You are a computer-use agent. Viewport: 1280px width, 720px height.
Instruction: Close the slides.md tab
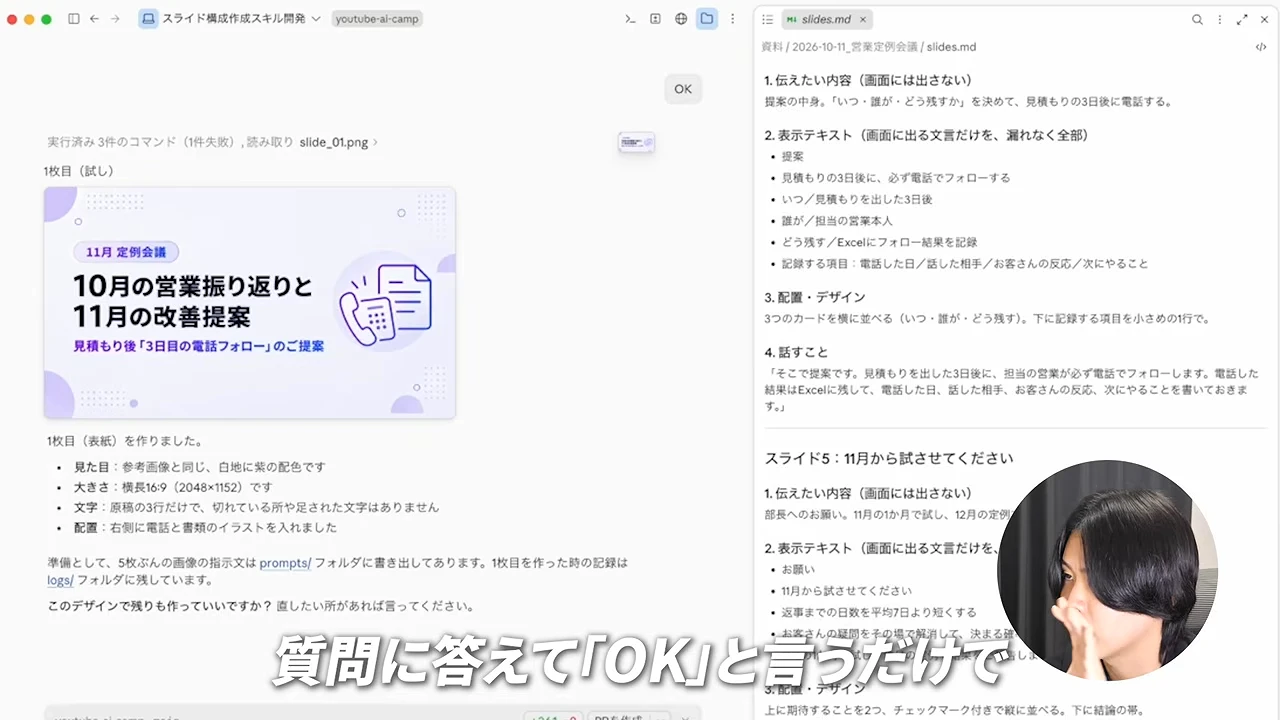863,19
